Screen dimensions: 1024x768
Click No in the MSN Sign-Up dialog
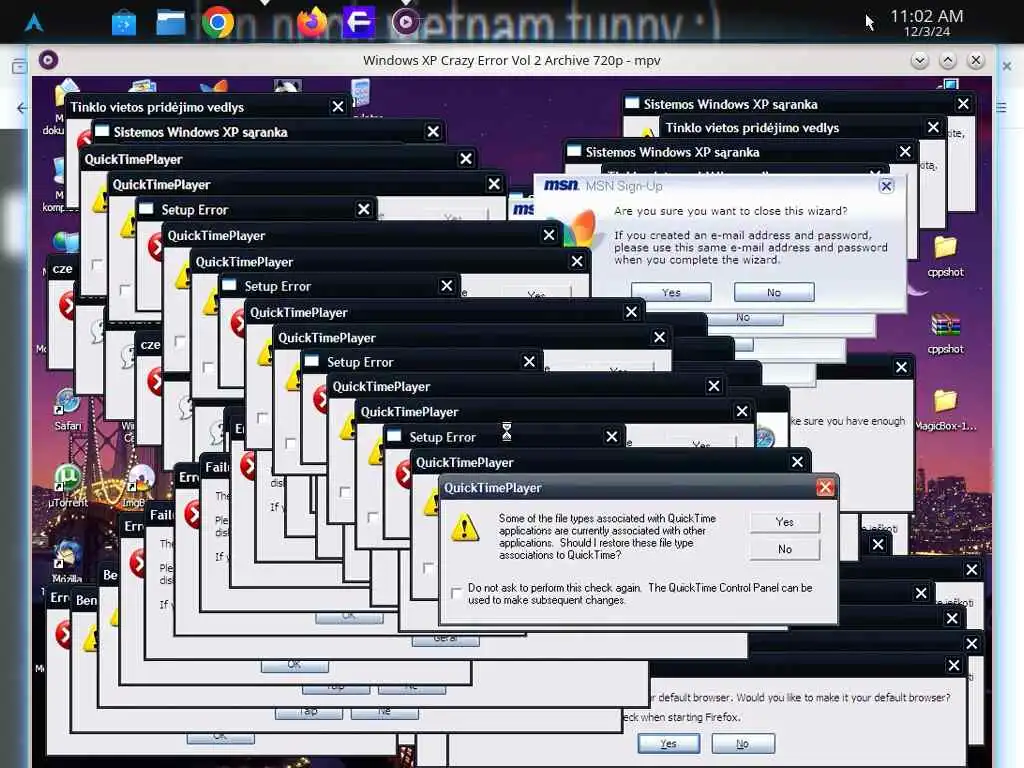tap(774, 292)
